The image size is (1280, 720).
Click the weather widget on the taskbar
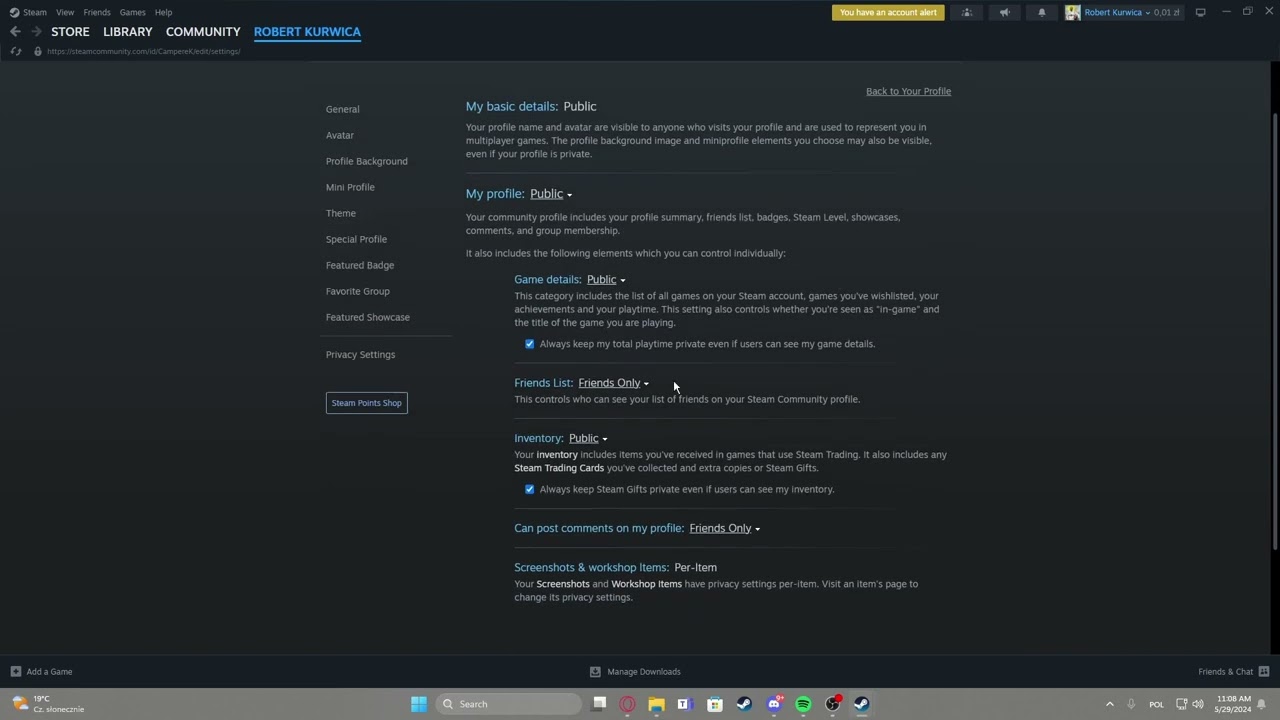[48, 704]
